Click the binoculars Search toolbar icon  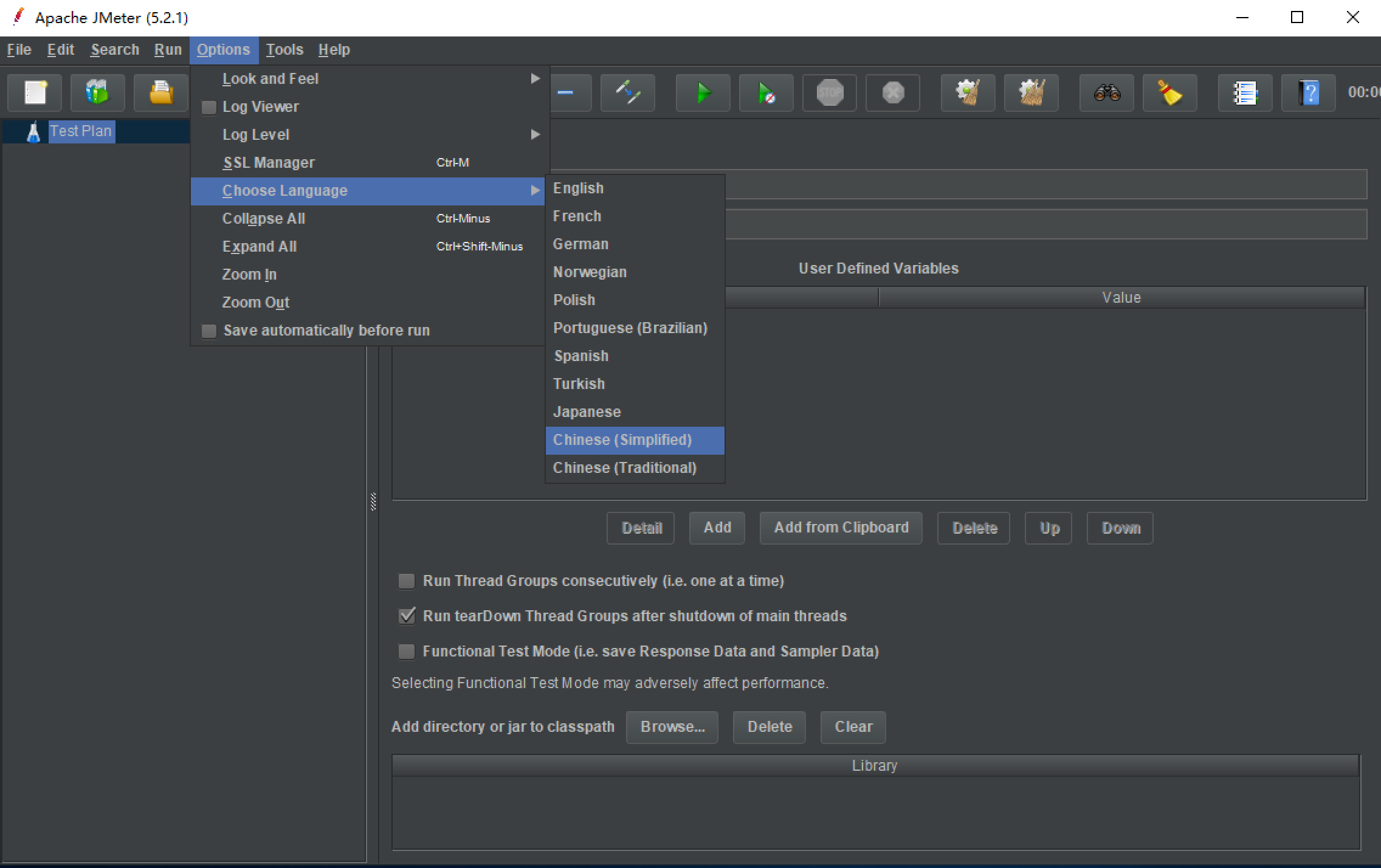click(1106, 93)
